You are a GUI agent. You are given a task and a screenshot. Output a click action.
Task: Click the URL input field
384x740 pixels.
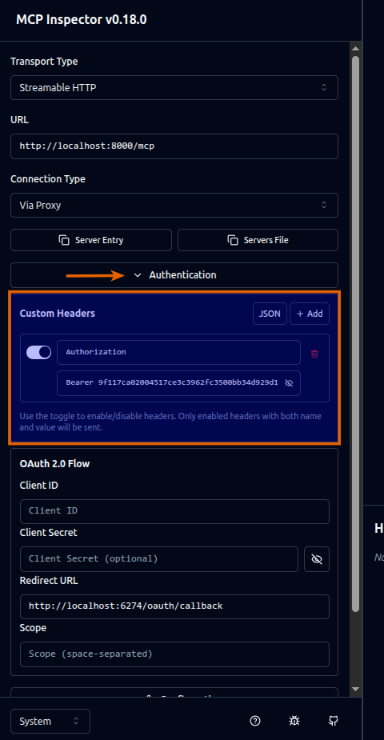(x=174, y=146)
